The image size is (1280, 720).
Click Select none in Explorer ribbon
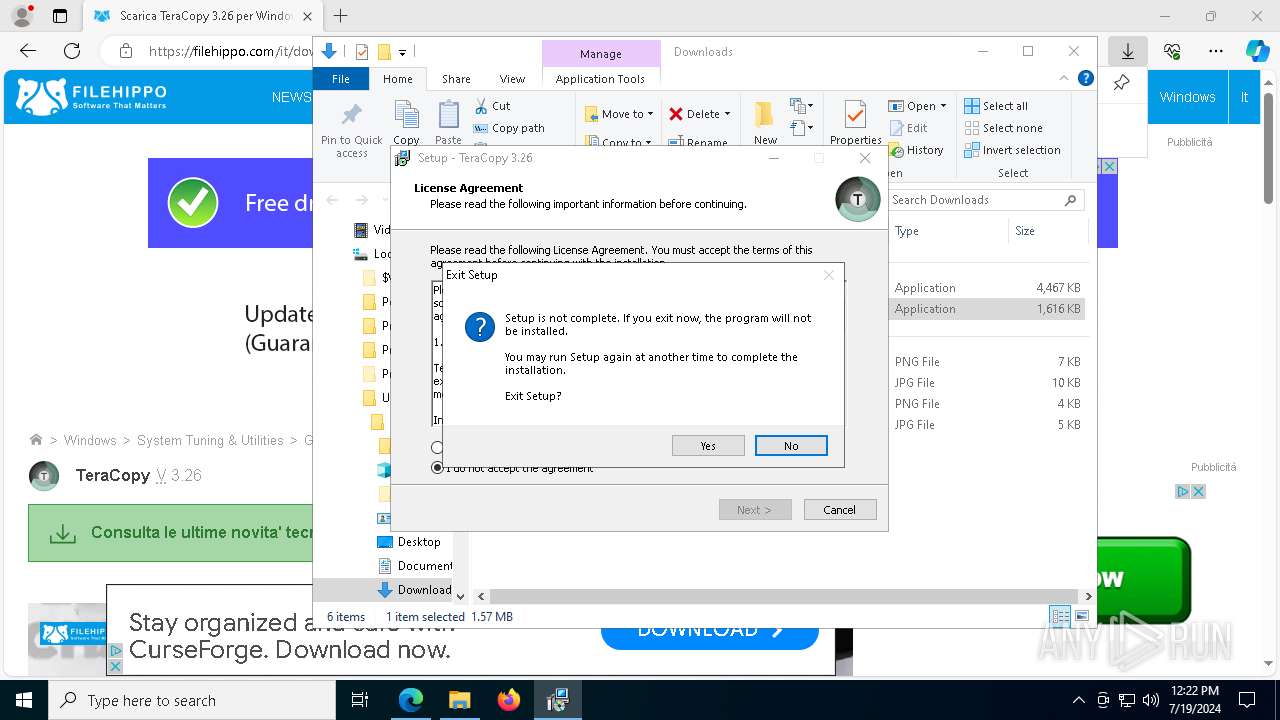click(1004, 128)
